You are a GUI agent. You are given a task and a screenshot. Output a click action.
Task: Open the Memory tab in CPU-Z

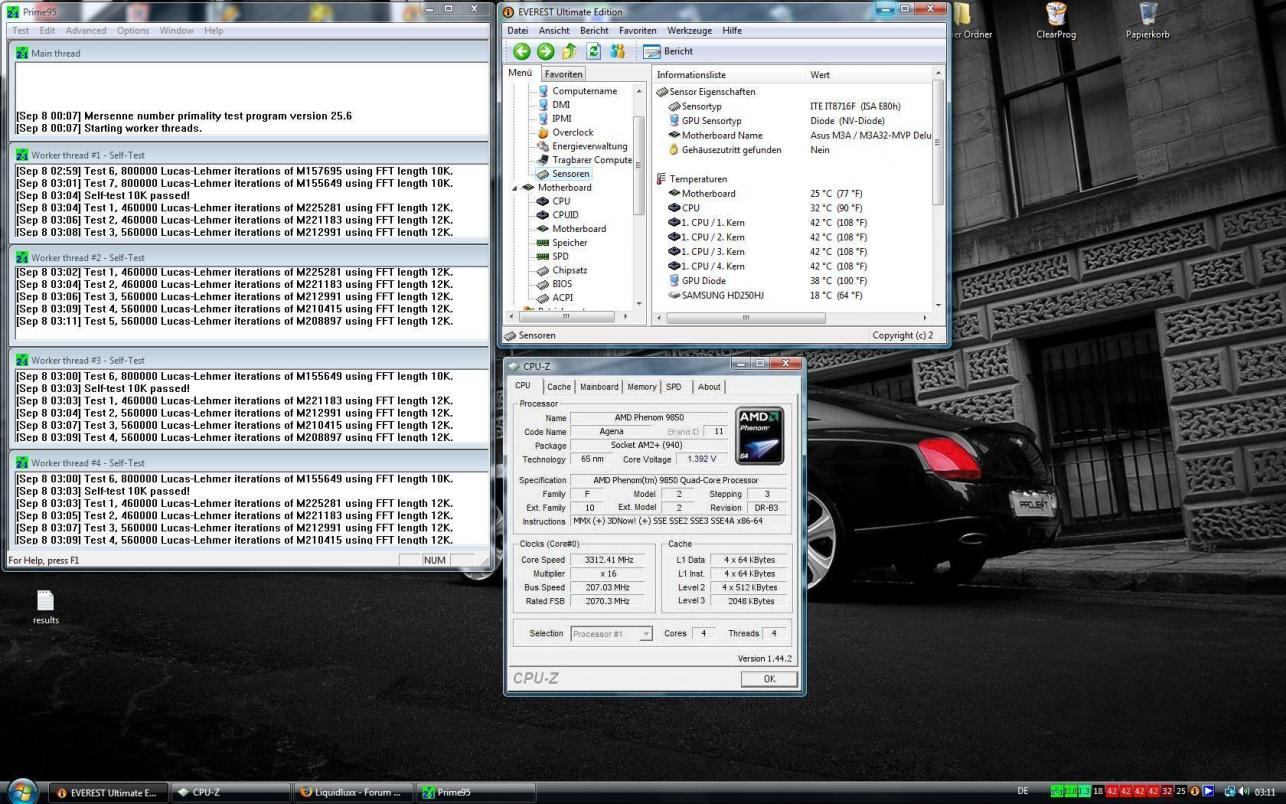click(642, 387)
